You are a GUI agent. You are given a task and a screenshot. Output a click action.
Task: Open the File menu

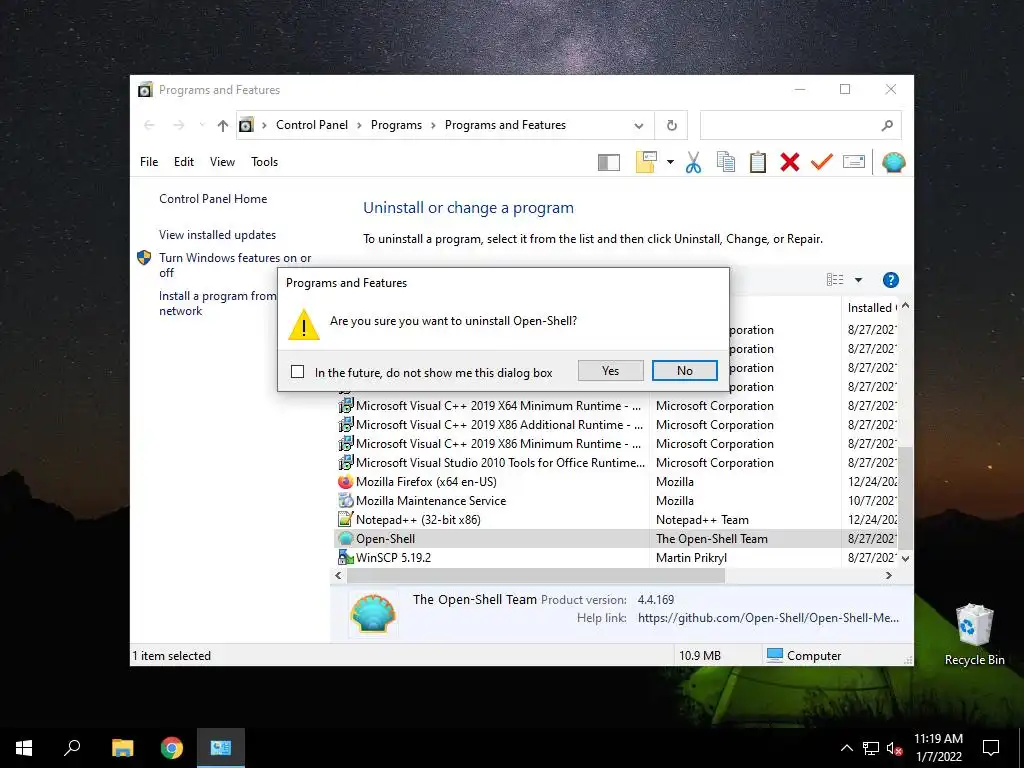[149, 162]
